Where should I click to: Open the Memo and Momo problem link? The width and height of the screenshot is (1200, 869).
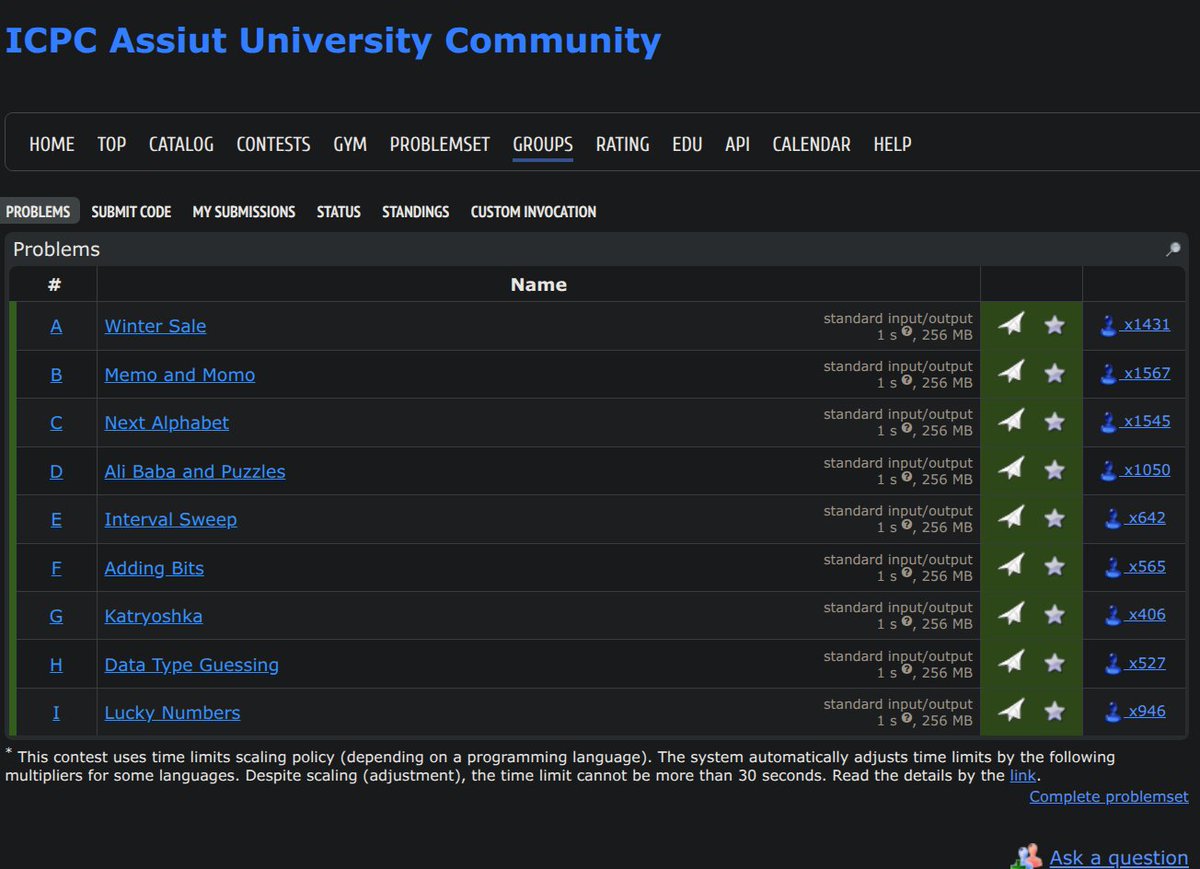click(x=180, y=374)
